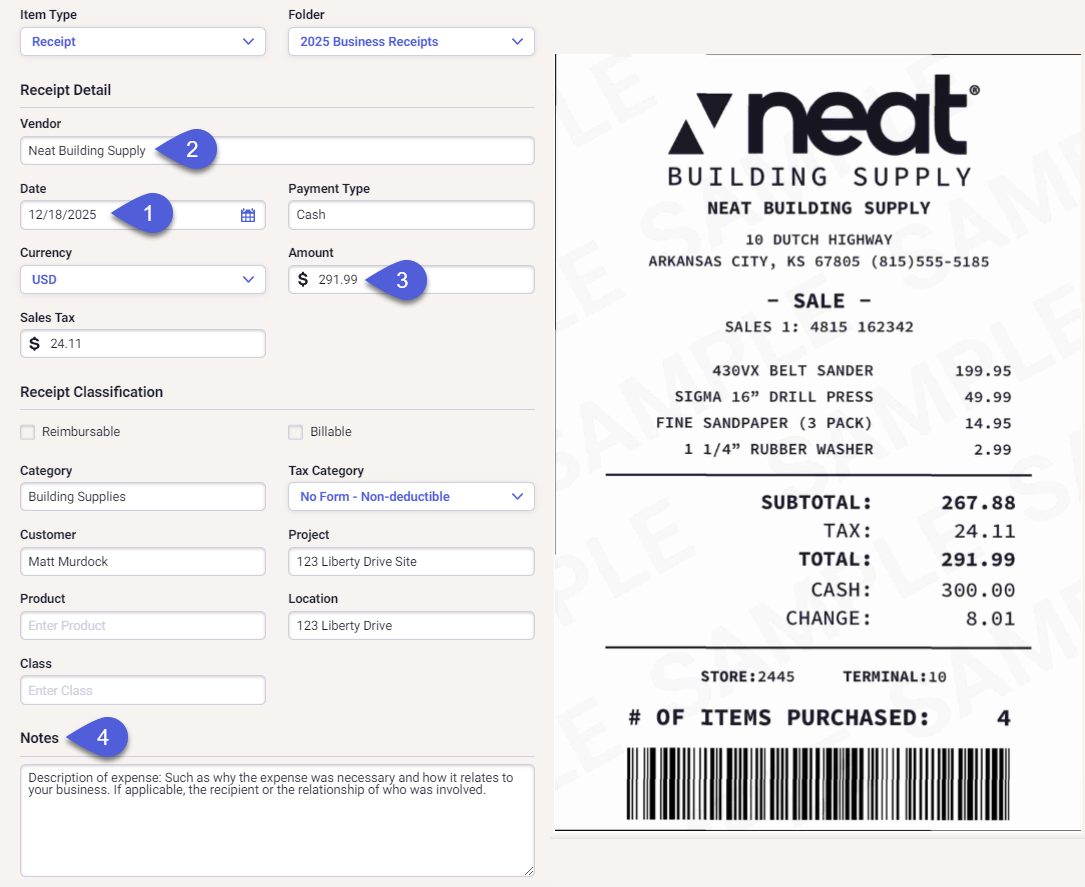
Task: Check the Reimbursable checkbox
Action: tap(27, 432)
